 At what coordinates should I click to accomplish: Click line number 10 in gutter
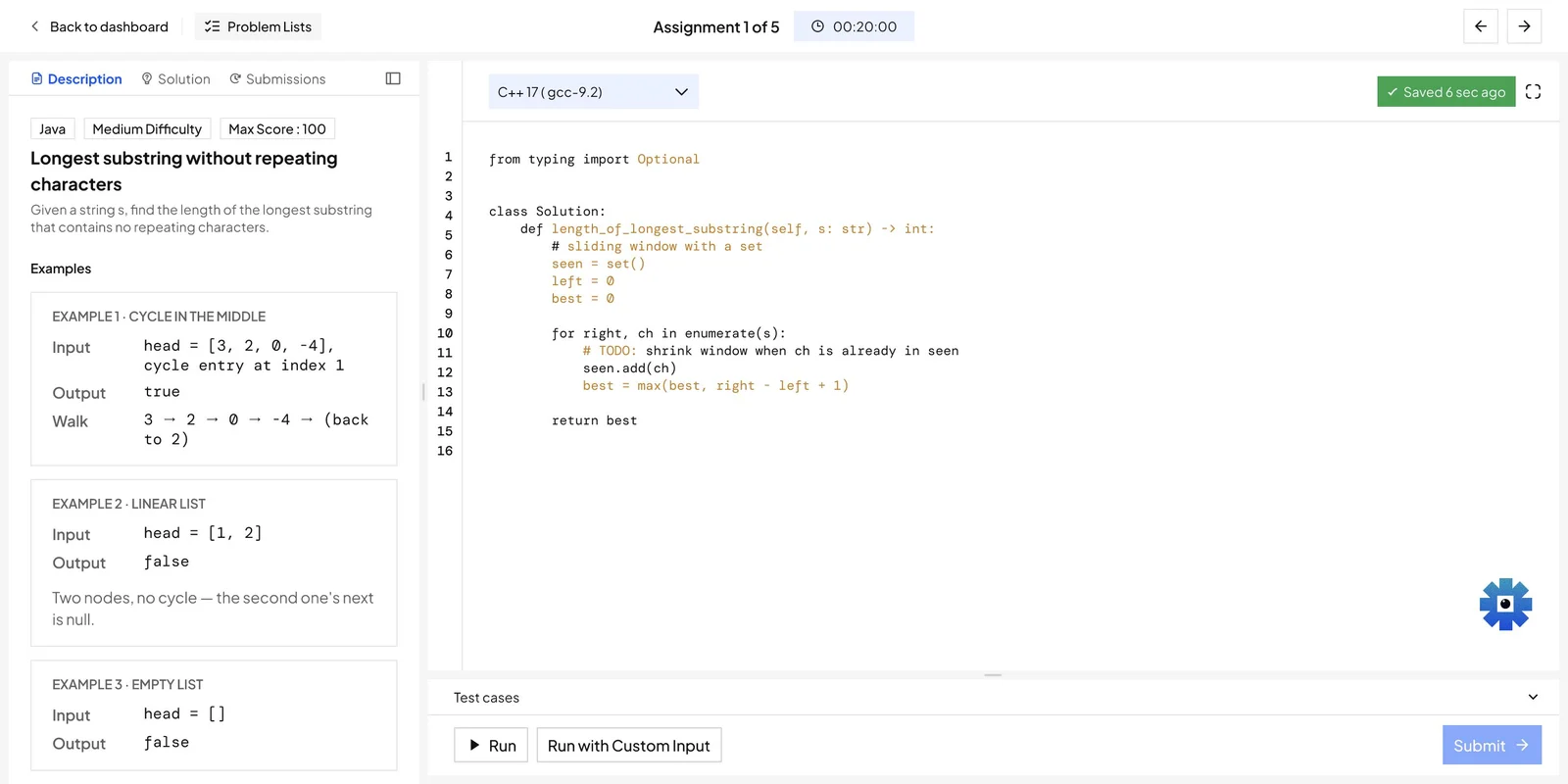pyautogui.click(x=445, y=333)
